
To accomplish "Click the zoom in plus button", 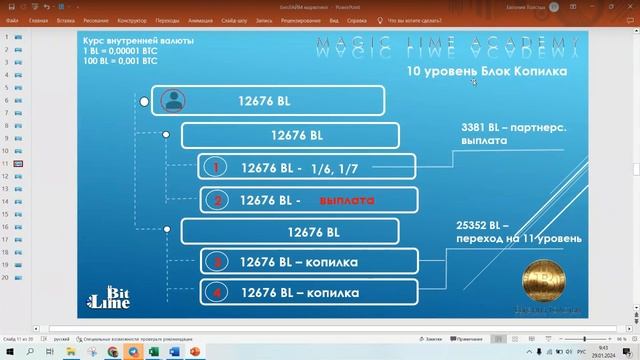I will click(610, 339).
